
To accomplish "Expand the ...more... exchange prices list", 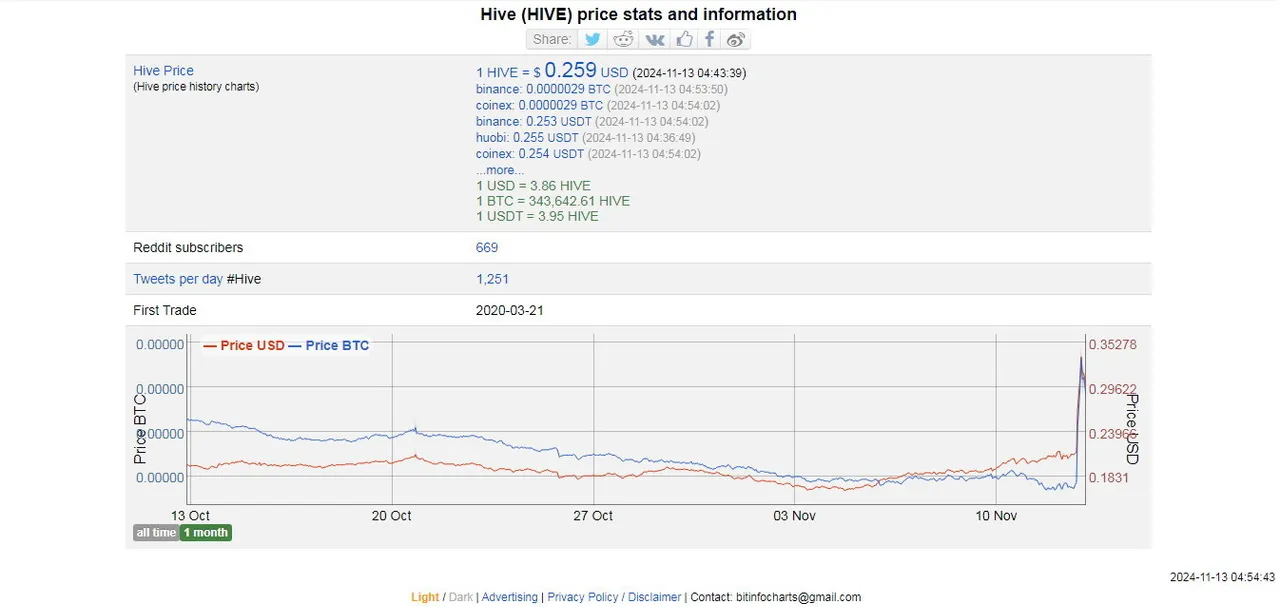I will [x=500, y=170].
